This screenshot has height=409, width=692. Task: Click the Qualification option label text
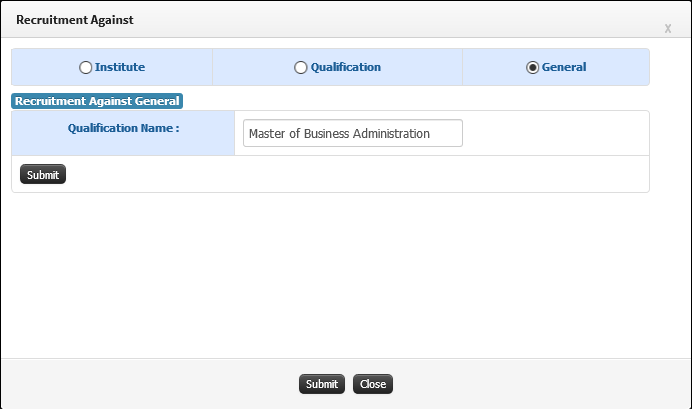click(346, 67)
